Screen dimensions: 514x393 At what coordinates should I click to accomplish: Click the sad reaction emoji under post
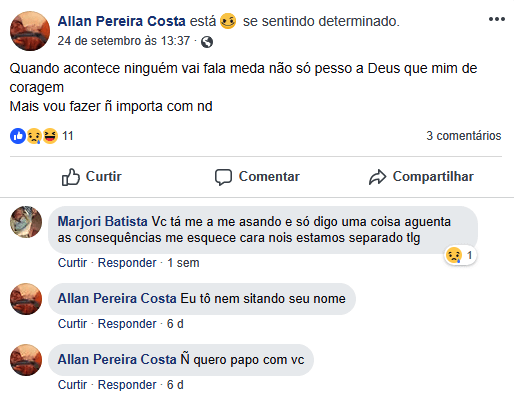click(x=34, y=136)
